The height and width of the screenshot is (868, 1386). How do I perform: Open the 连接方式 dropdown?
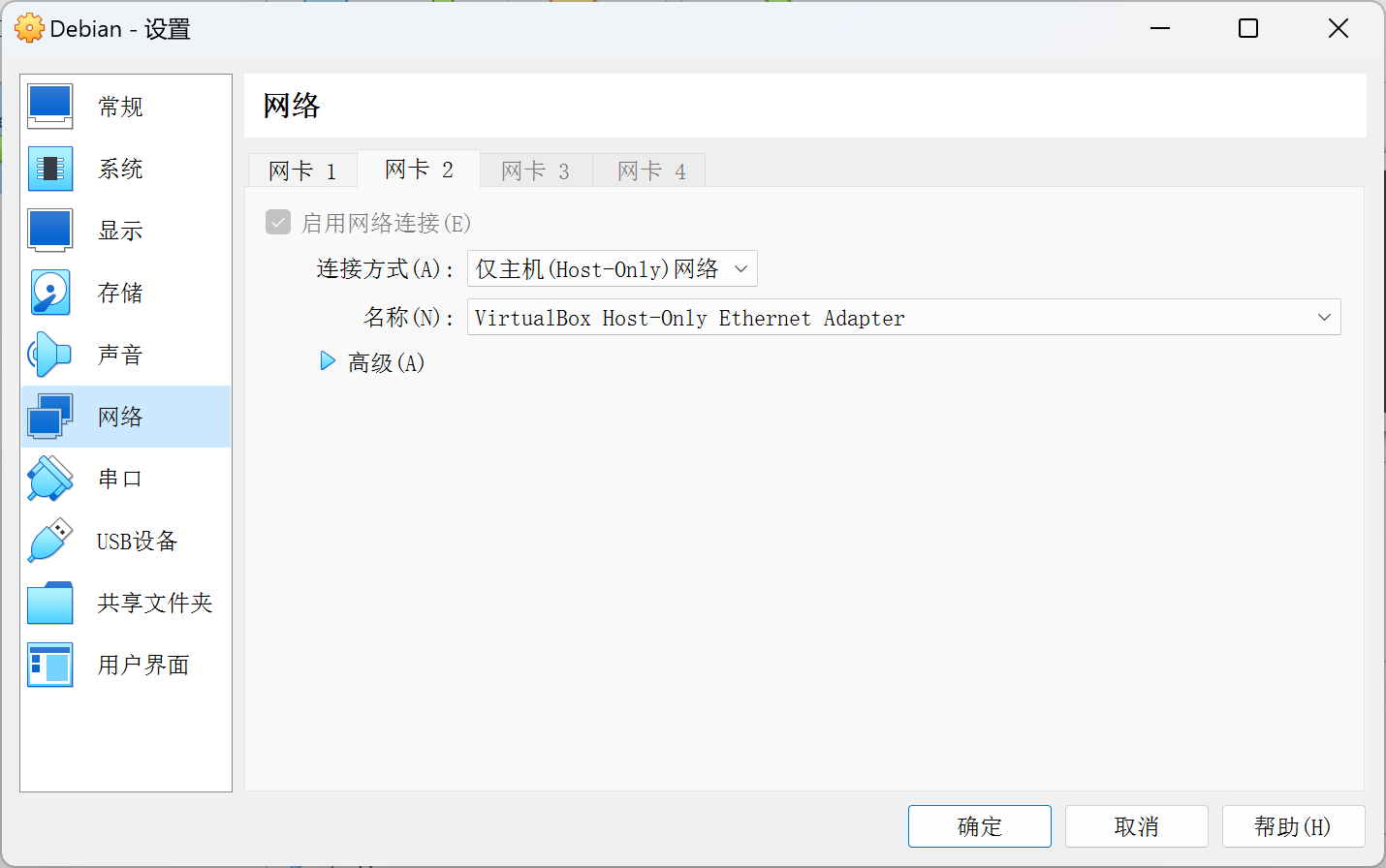pyautogui.click(x=613, y=268)
